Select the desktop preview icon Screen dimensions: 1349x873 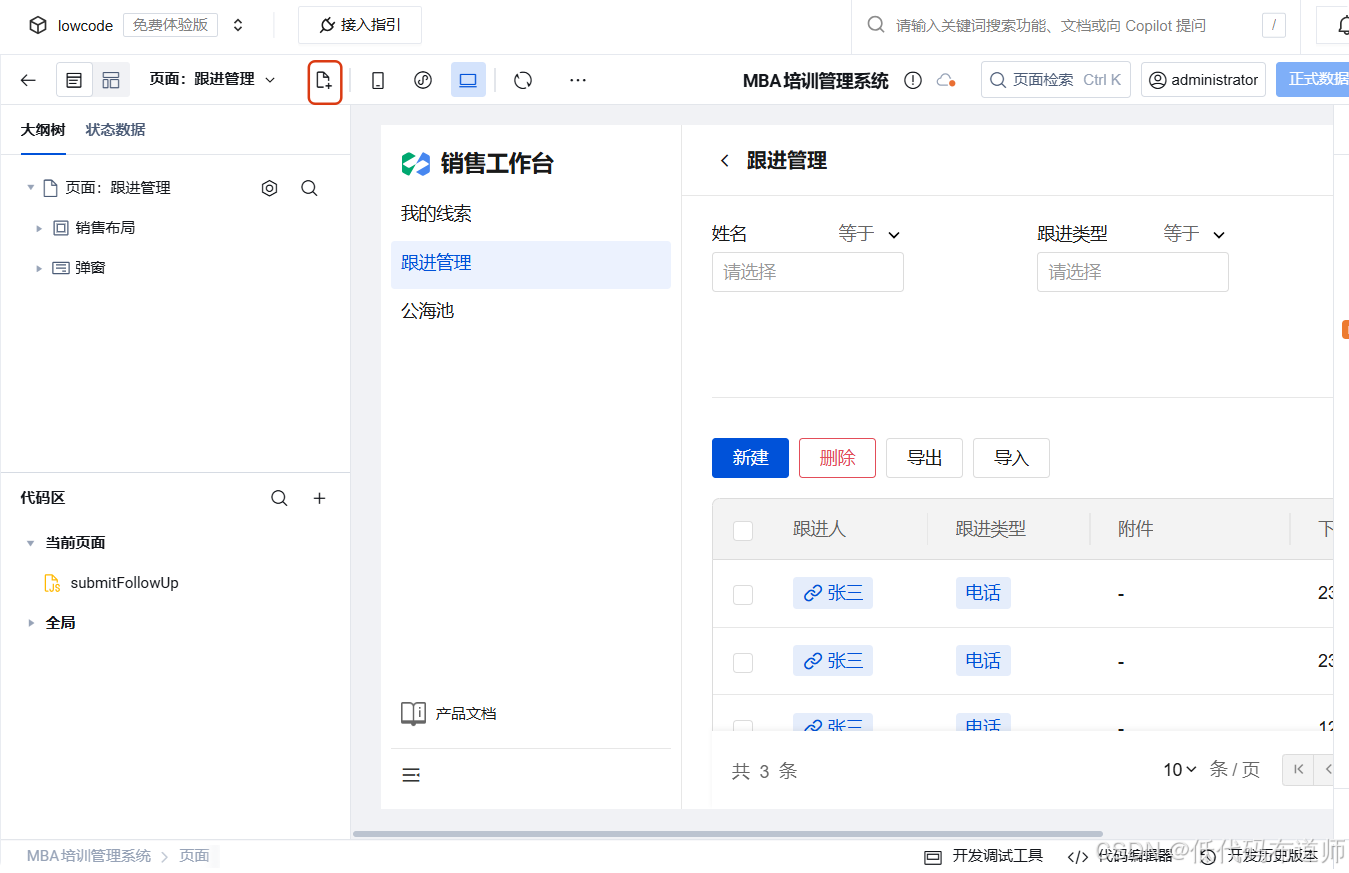tap(468, 79)
